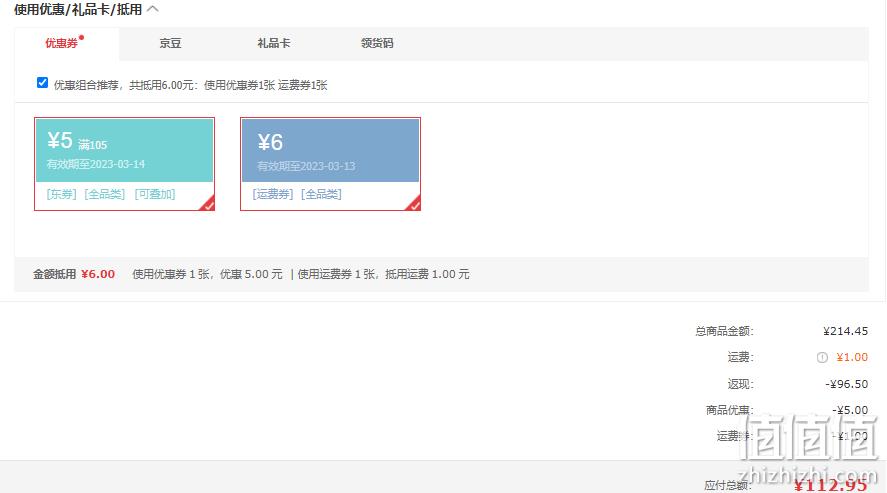The height and width of the screenshot is (493, 887).
Task: Open the 礼品卡 tab
Action: 274,44
